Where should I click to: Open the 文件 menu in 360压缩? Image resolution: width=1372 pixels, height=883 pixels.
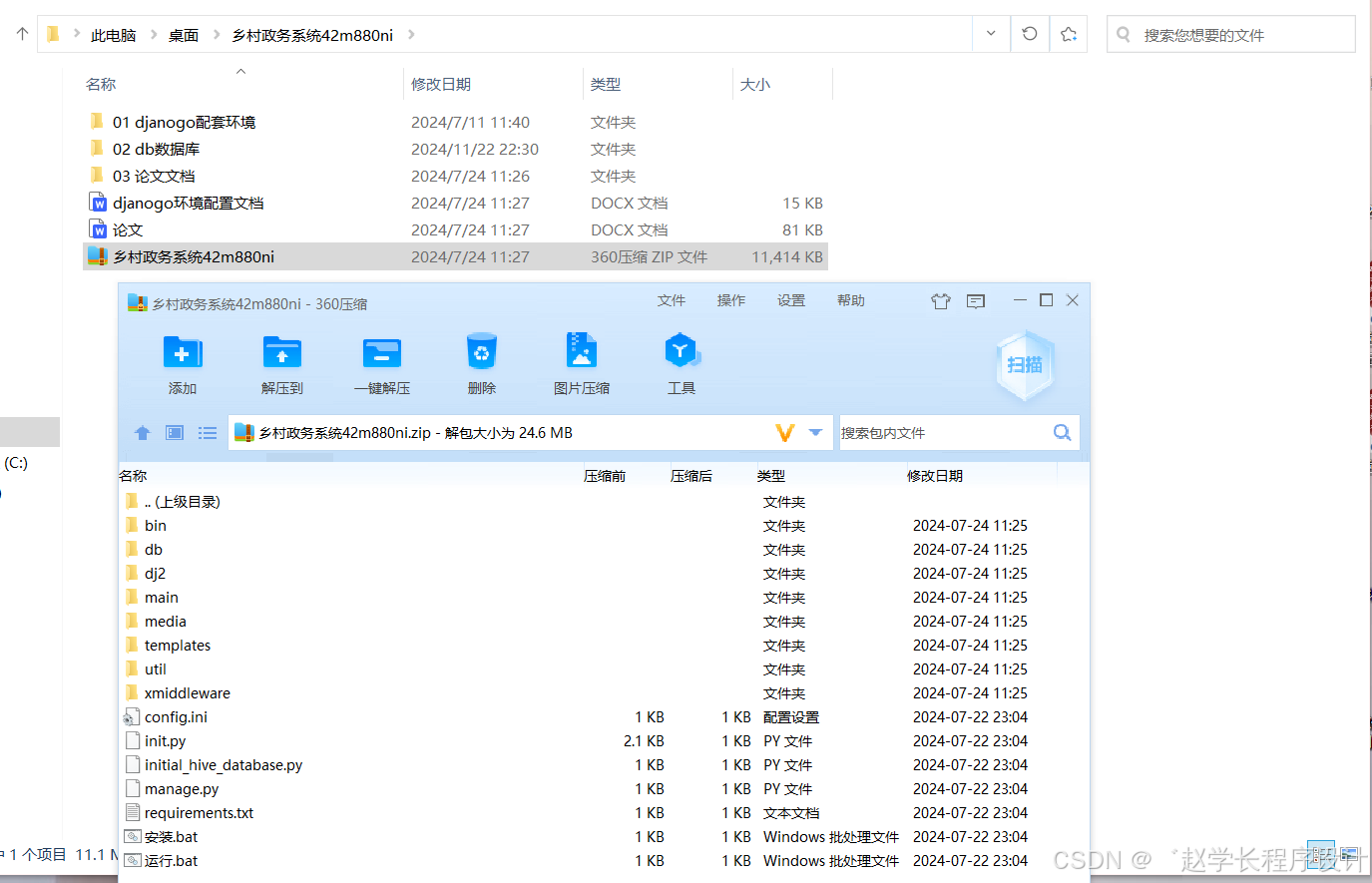pyautogui.click(x=672, y=300)
